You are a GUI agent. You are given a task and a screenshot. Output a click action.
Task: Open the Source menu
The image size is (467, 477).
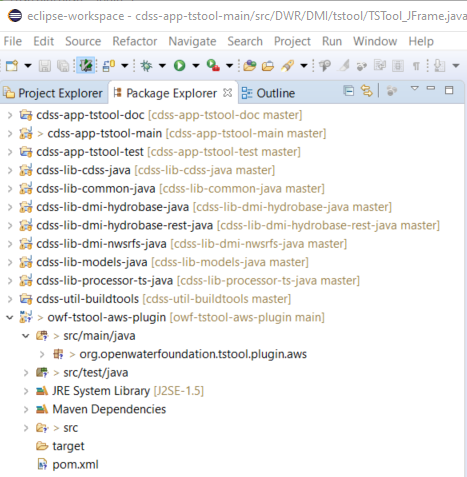coord(83,41)
